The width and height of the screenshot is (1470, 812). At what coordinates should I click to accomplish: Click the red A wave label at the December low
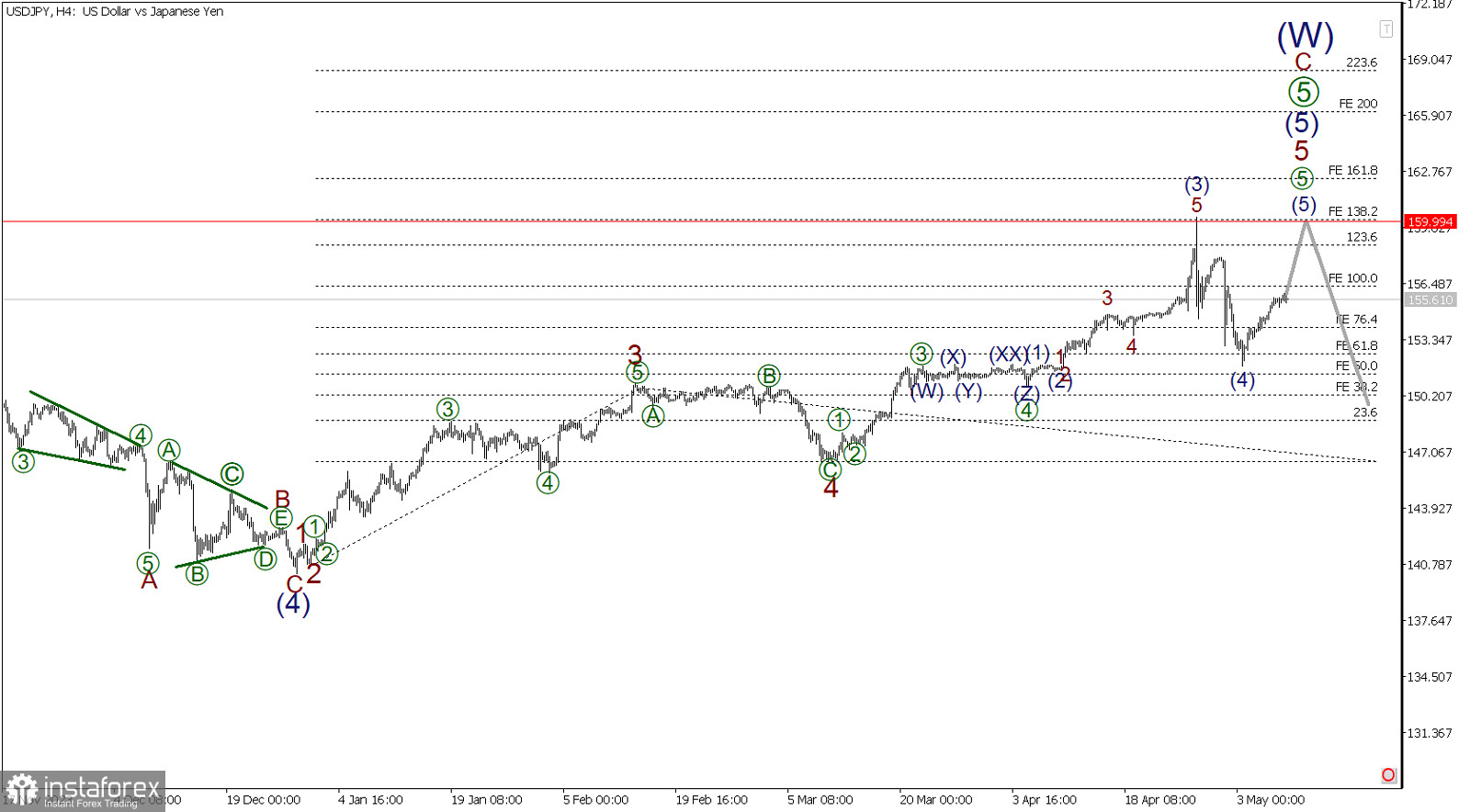(149, 581)
